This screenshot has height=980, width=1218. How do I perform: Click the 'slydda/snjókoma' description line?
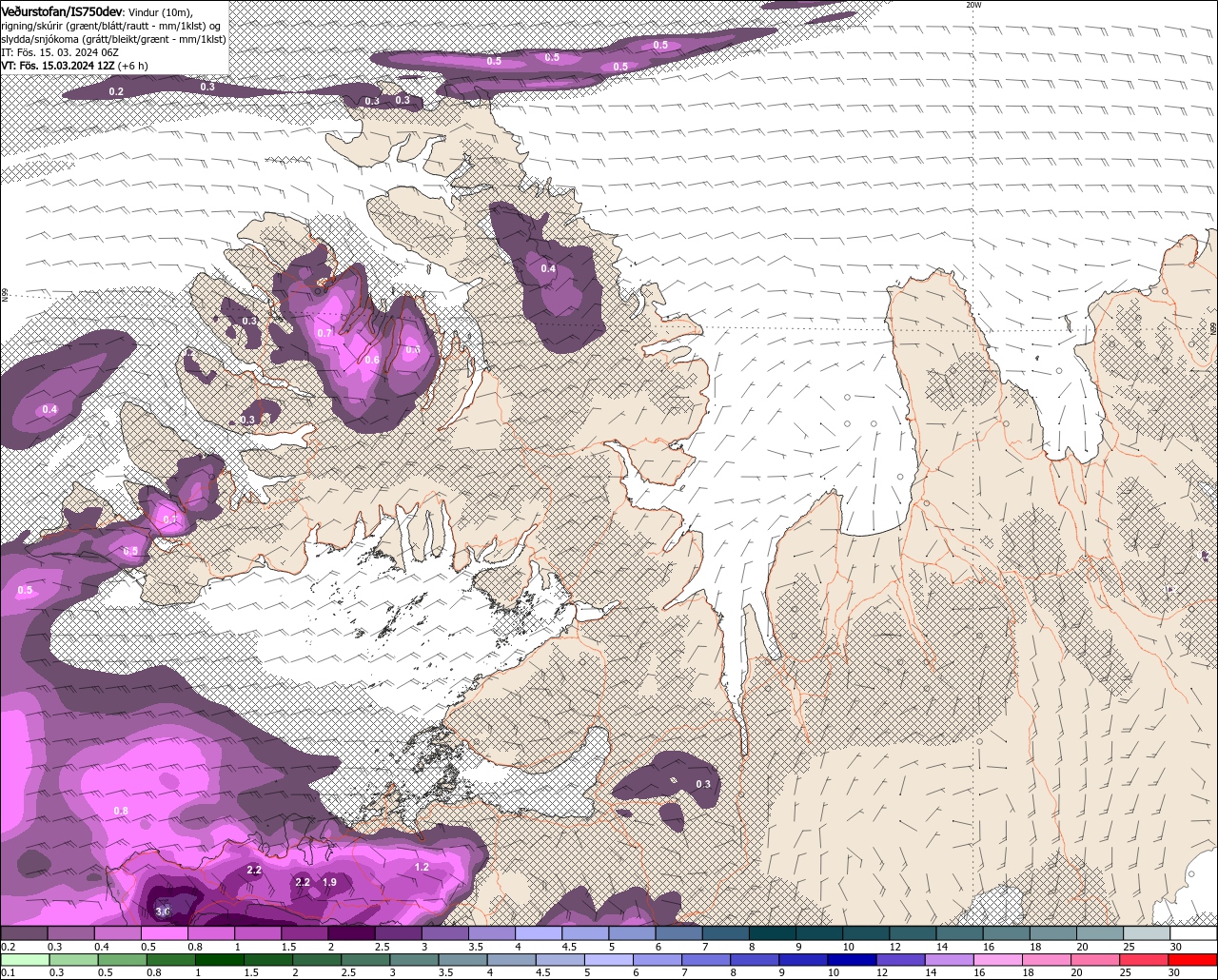pos(113,39)
